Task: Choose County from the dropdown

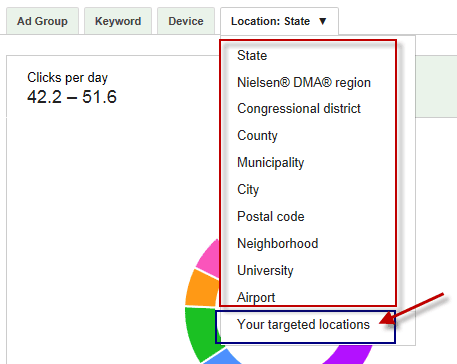Action: (x=257, y=136)
